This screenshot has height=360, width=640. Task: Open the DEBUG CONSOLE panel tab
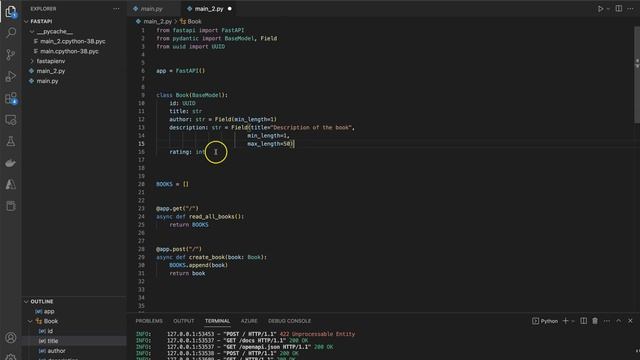coord(289,321)
